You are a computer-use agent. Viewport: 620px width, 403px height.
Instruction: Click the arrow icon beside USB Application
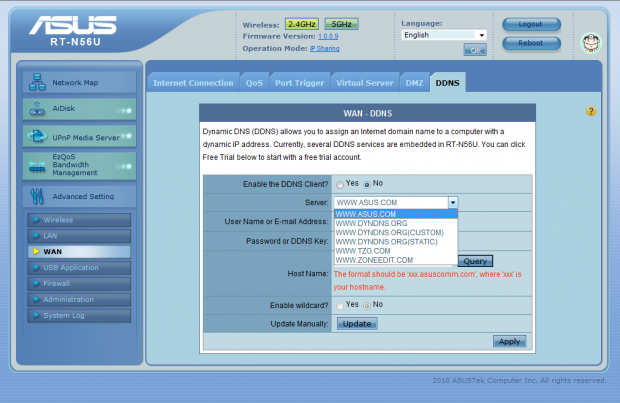click(36, 267)
